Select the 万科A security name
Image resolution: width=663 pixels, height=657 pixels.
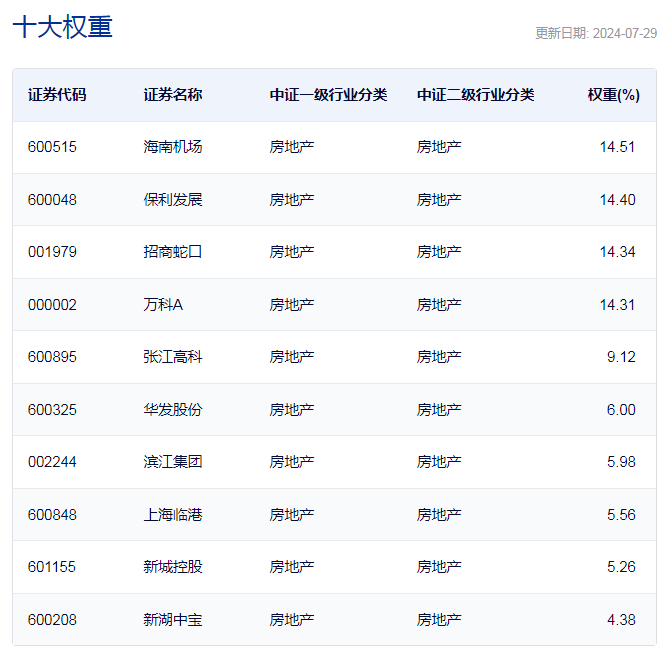[x=163, y=305]
